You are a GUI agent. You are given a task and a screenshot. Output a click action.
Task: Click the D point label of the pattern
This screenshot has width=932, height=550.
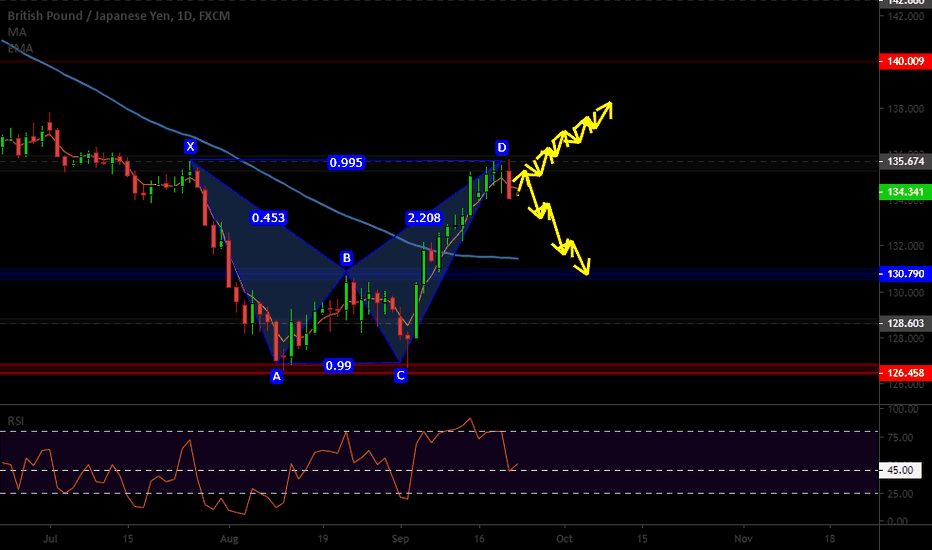(502, 147)
